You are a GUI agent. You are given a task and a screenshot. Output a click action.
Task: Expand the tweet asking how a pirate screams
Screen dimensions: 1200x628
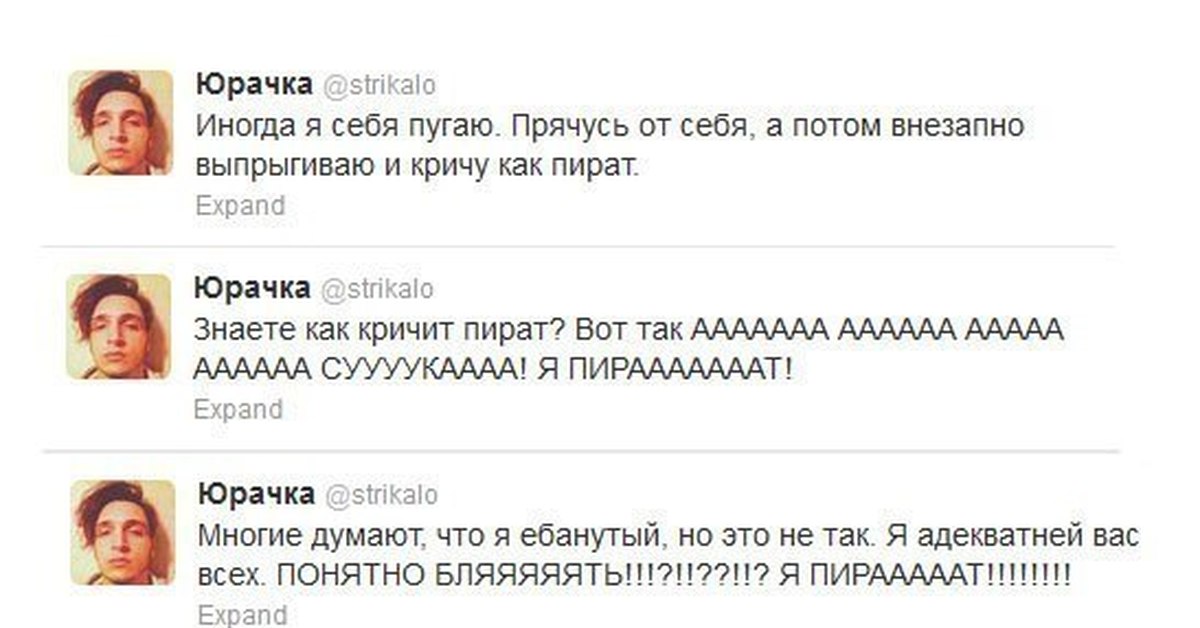coord(238,410)
